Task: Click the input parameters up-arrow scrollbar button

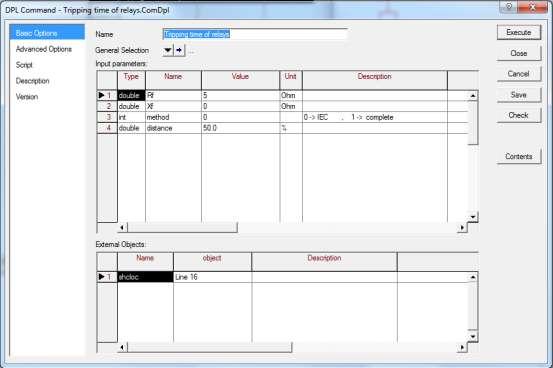Action: [x=473, y=96]
